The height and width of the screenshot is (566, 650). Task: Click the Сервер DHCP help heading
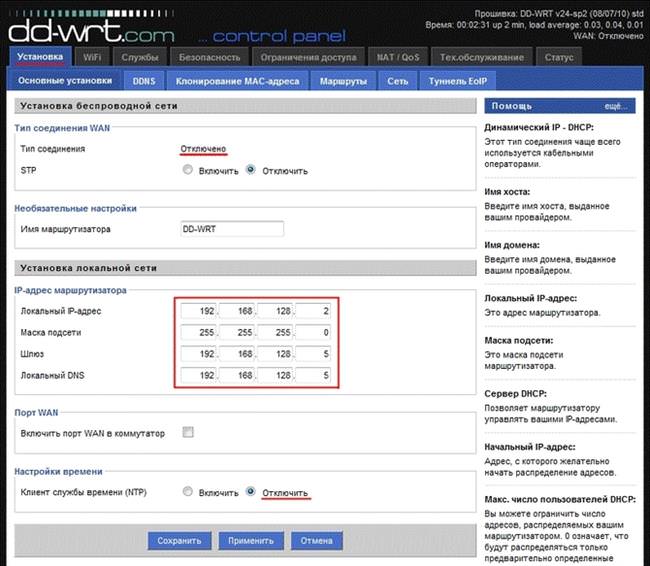click(515, 393)
